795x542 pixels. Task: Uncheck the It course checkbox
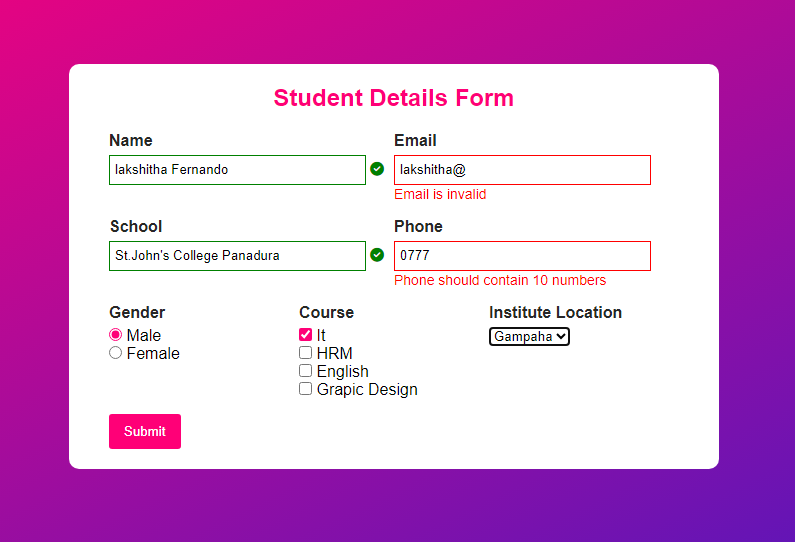tap(305, 335)
